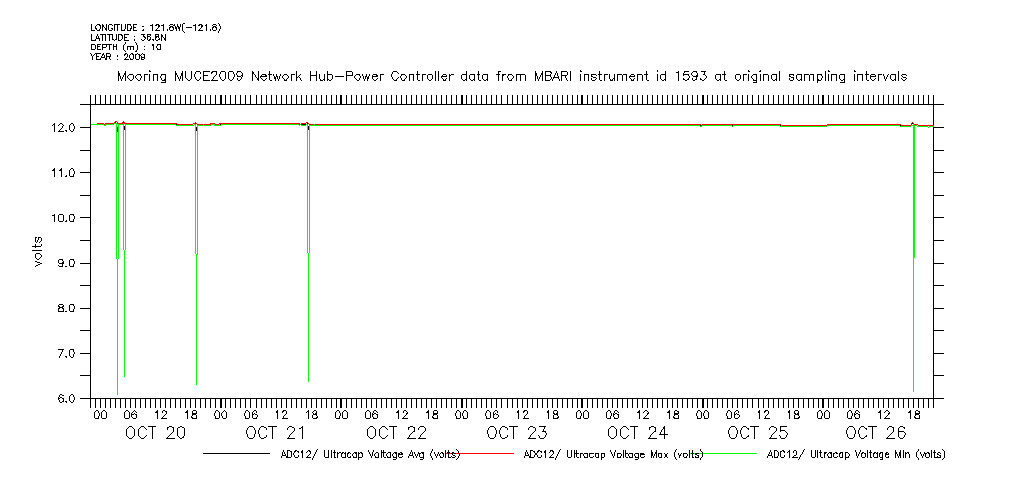Pick the OCT 23 date label
This screenshot has width=1009, height=504.
tap(516, 433)
